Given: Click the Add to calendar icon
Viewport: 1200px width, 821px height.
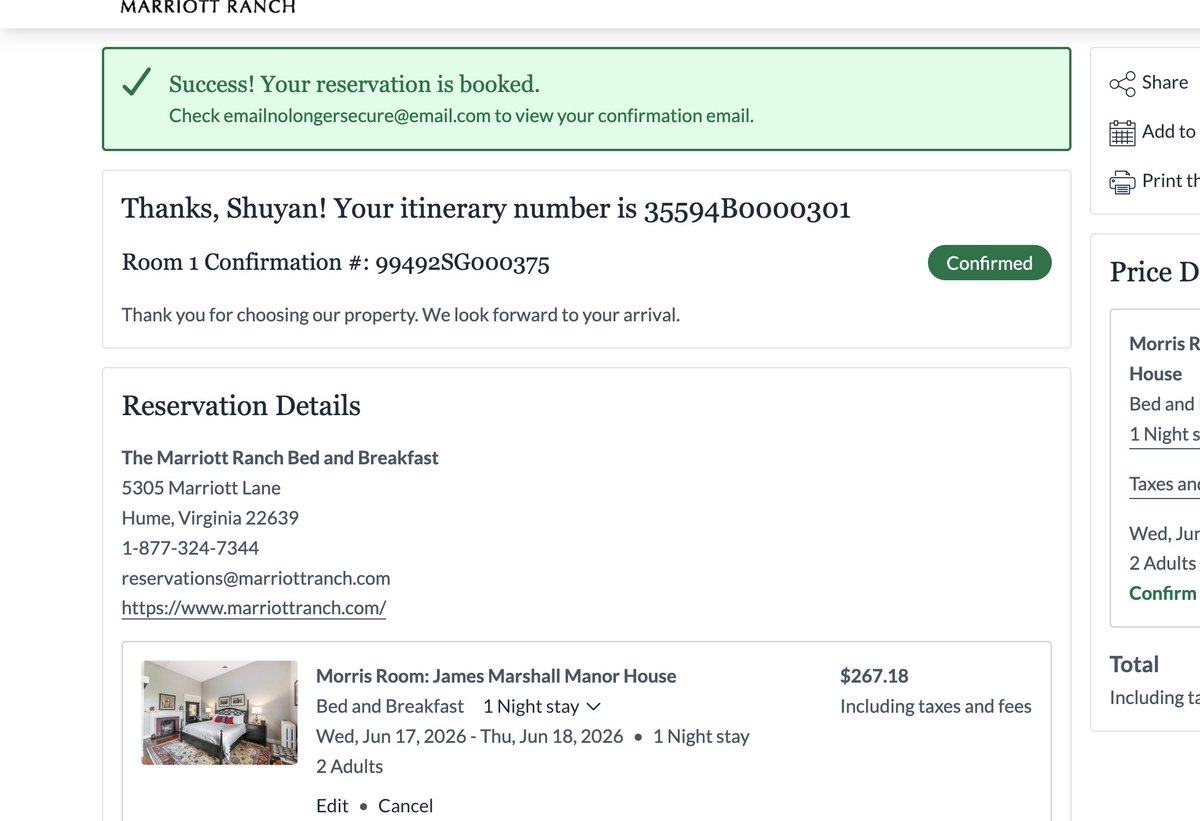Looking at the screenshot, I should pyautogui.click(x=1122, y=132).
